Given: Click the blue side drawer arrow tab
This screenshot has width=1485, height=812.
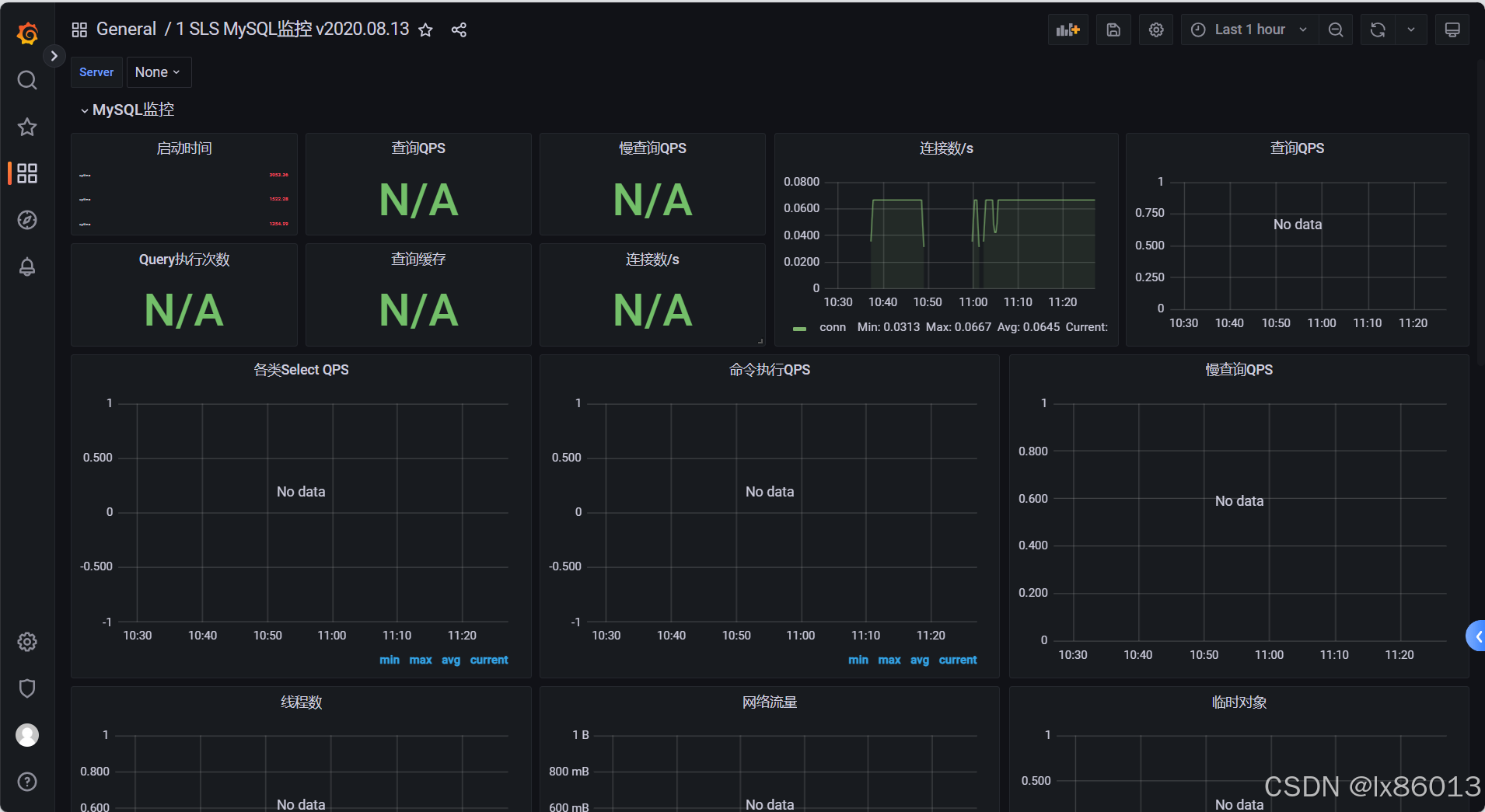Looking at the screenshot, I should (1476, 636).
